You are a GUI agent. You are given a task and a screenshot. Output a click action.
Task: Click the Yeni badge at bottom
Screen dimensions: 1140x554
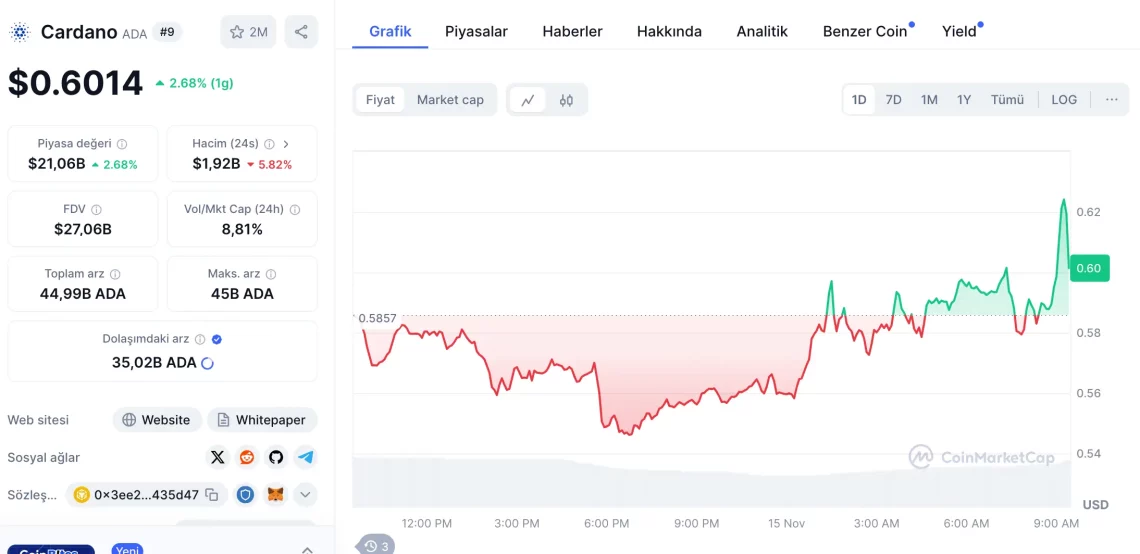[x=127, y=549]
